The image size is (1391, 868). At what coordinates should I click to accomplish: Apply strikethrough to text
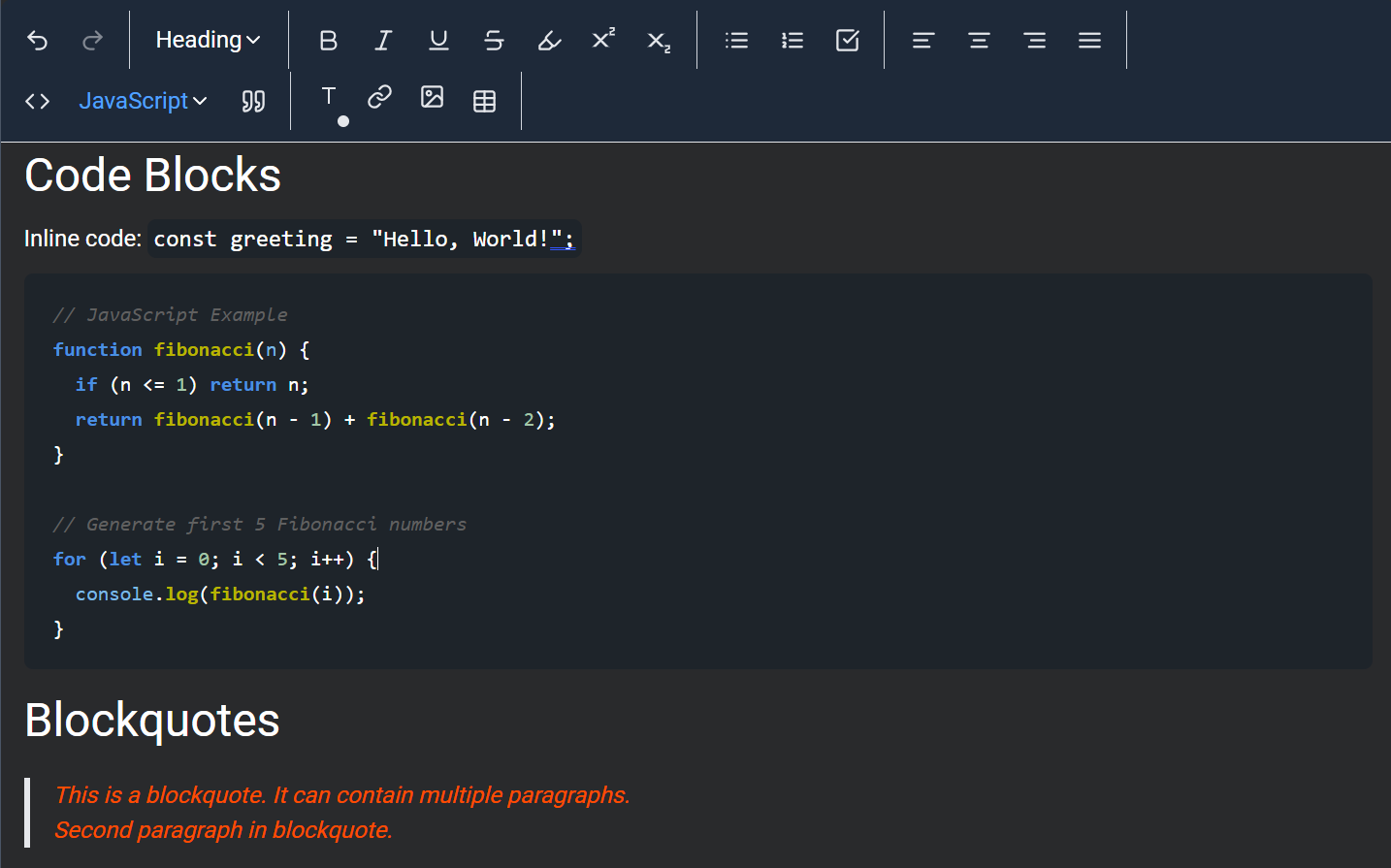click(x=494, y=40)
